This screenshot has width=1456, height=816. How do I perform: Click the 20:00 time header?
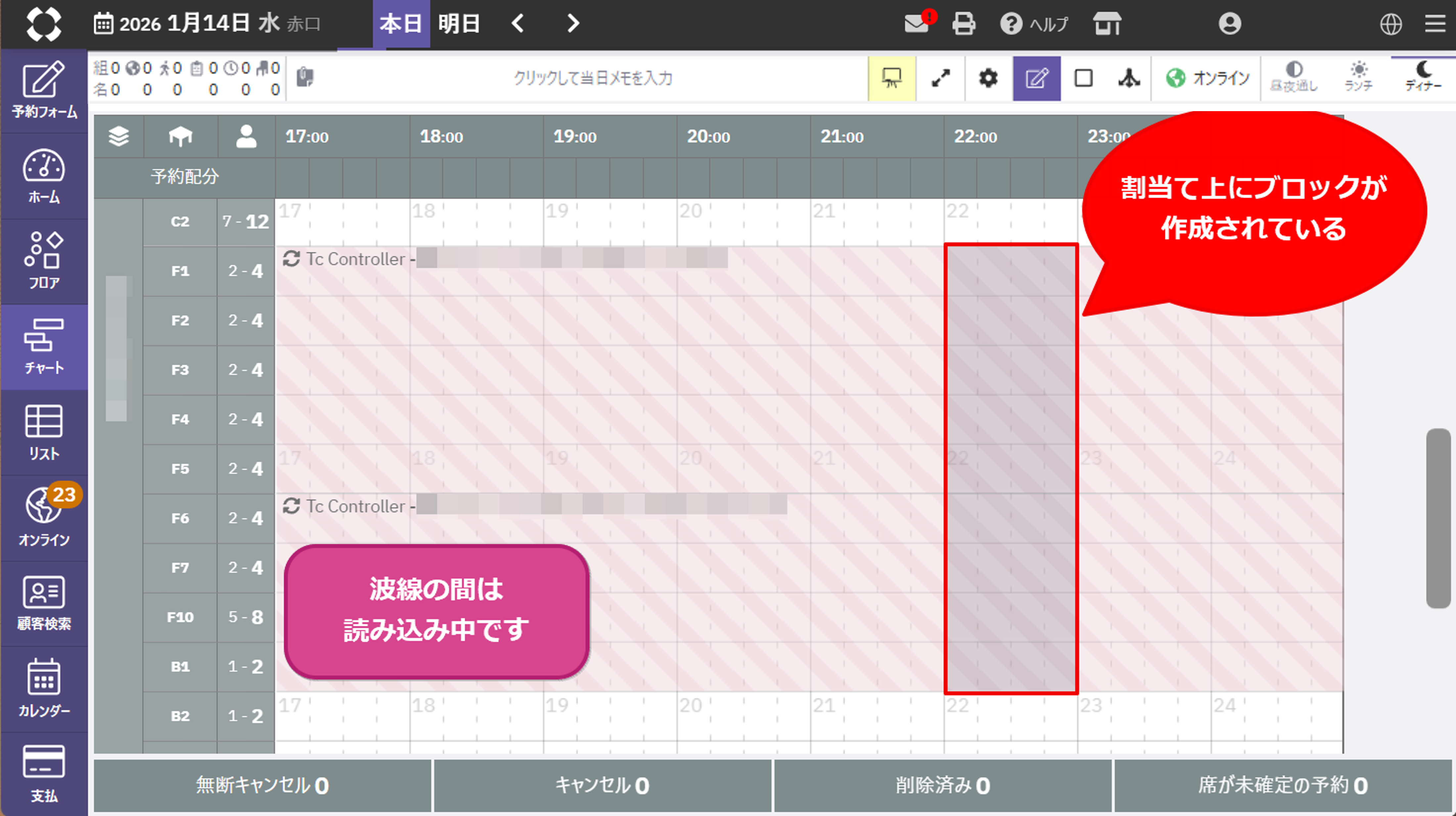click(x=708, y=137)
